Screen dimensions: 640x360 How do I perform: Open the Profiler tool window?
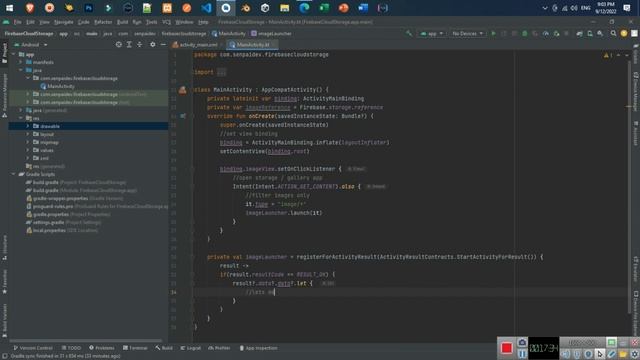(219, 348)
